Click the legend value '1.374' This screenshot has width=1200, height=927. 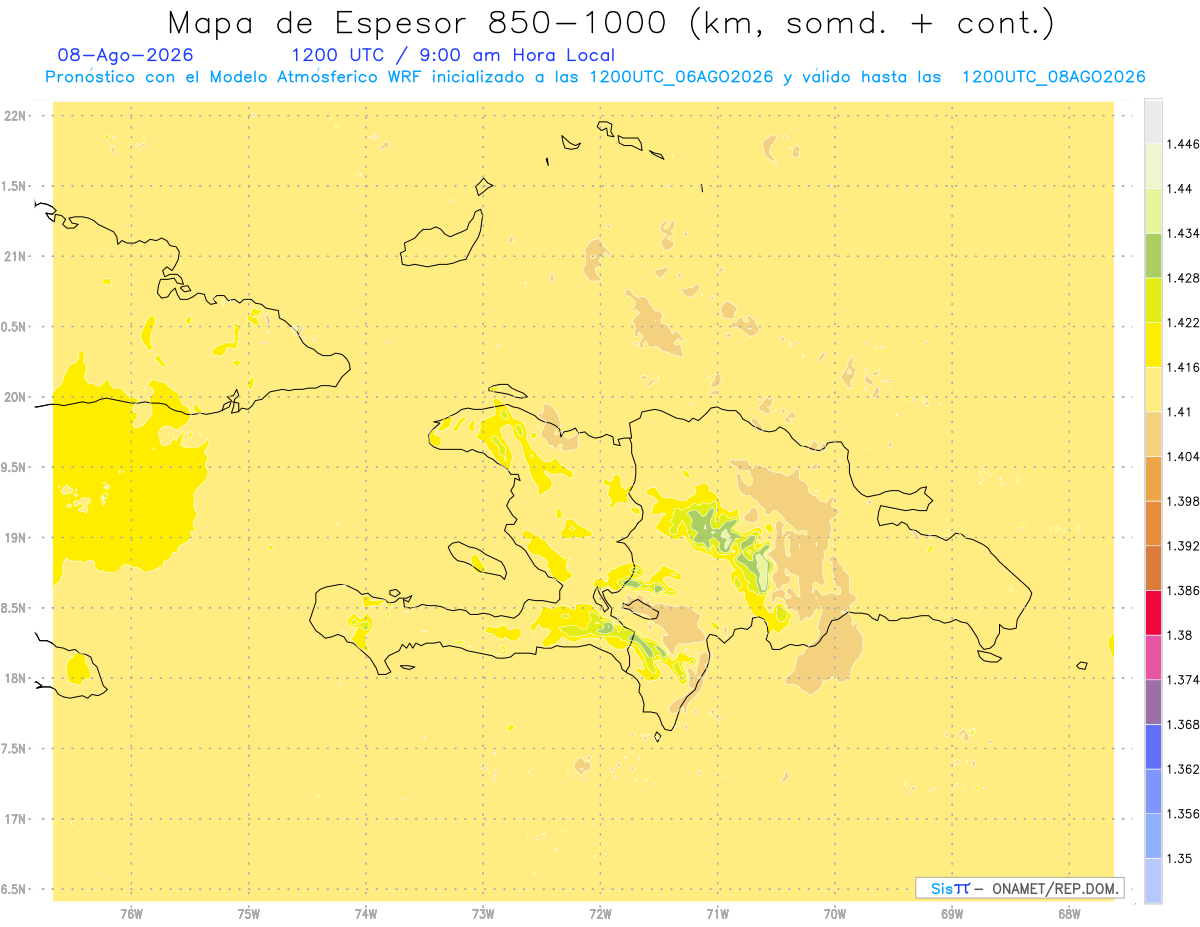[x=1183, y=680]
